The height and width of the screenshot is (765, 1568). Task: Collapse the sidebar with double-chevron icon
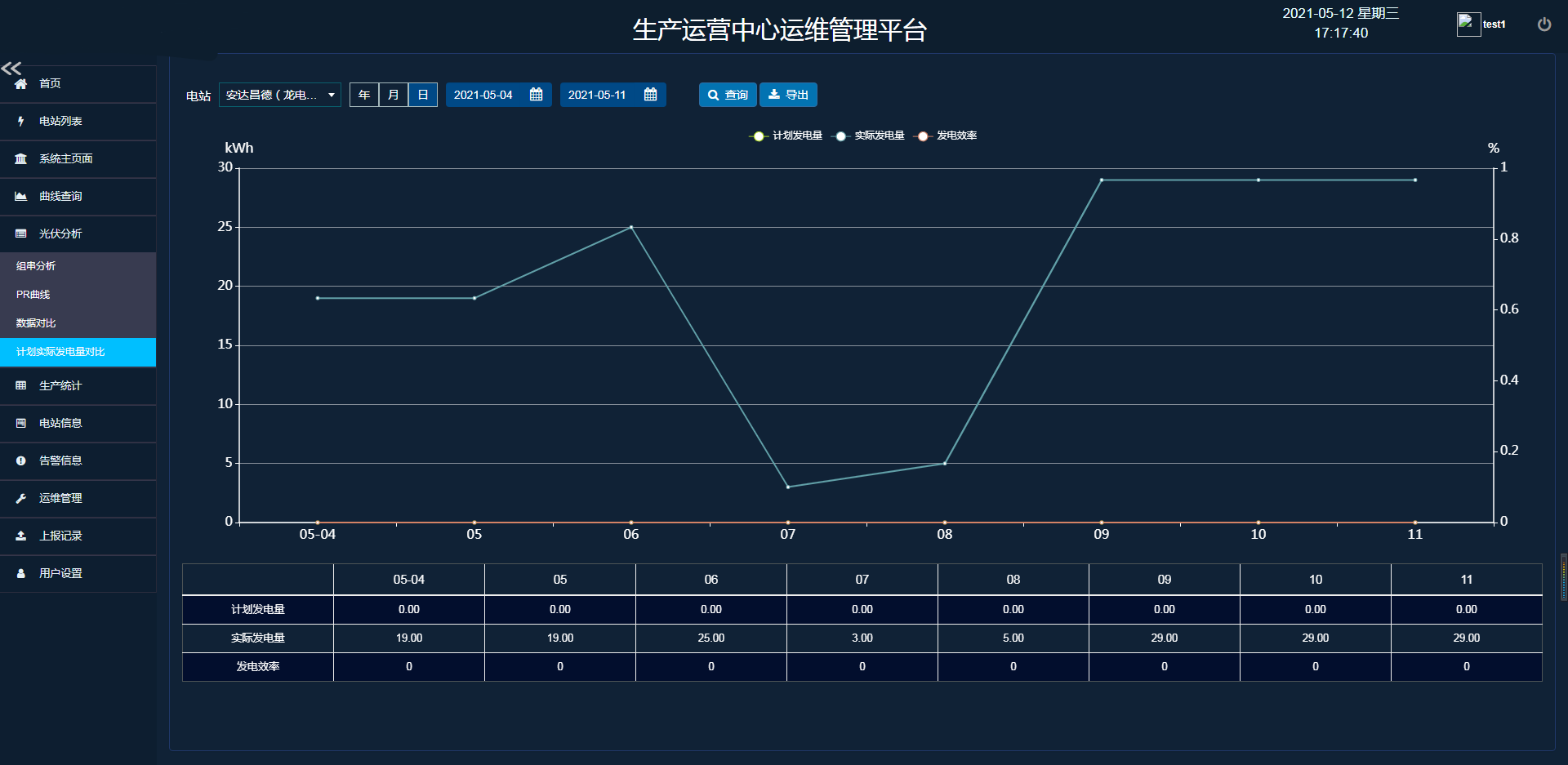click(11, 69)
